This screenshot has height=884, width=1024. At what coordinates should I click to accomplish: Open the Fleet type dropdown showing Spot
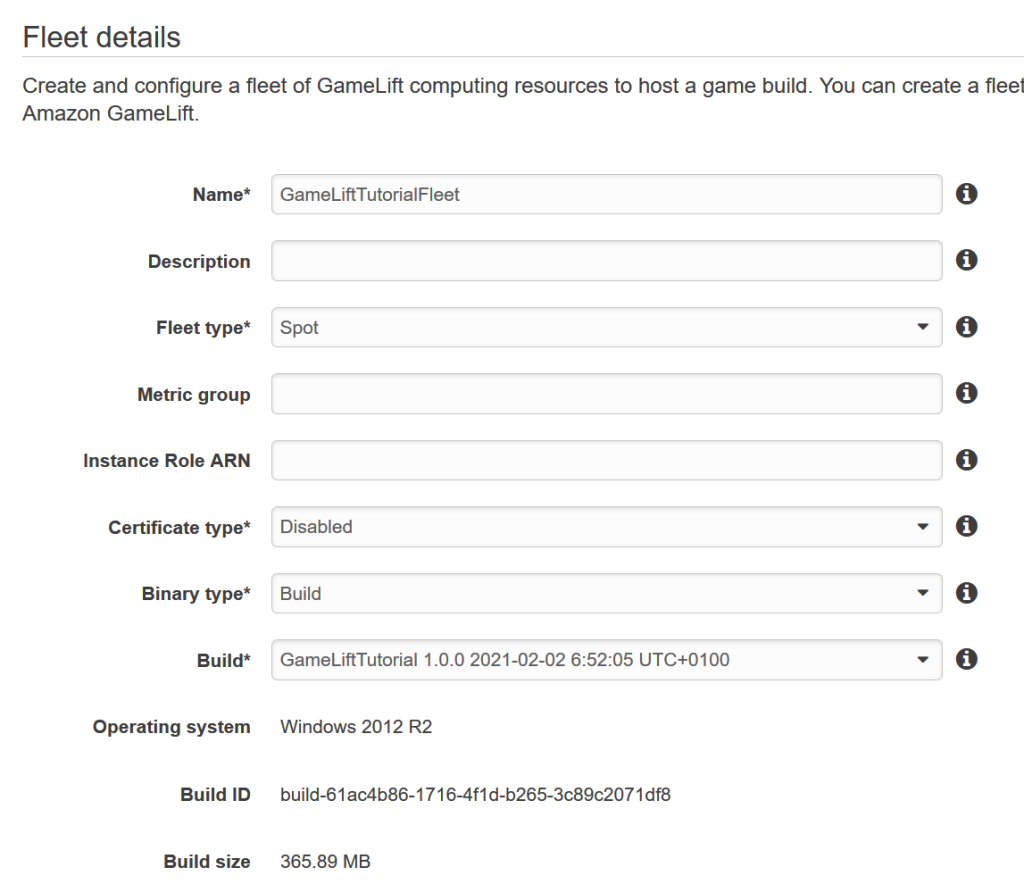pyautogui.click(x=606, y=327)
